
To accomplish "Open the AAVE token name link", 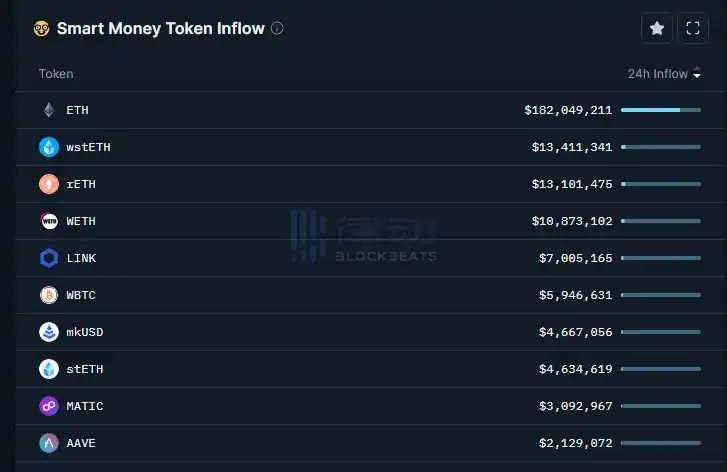I will coord(80,443).
